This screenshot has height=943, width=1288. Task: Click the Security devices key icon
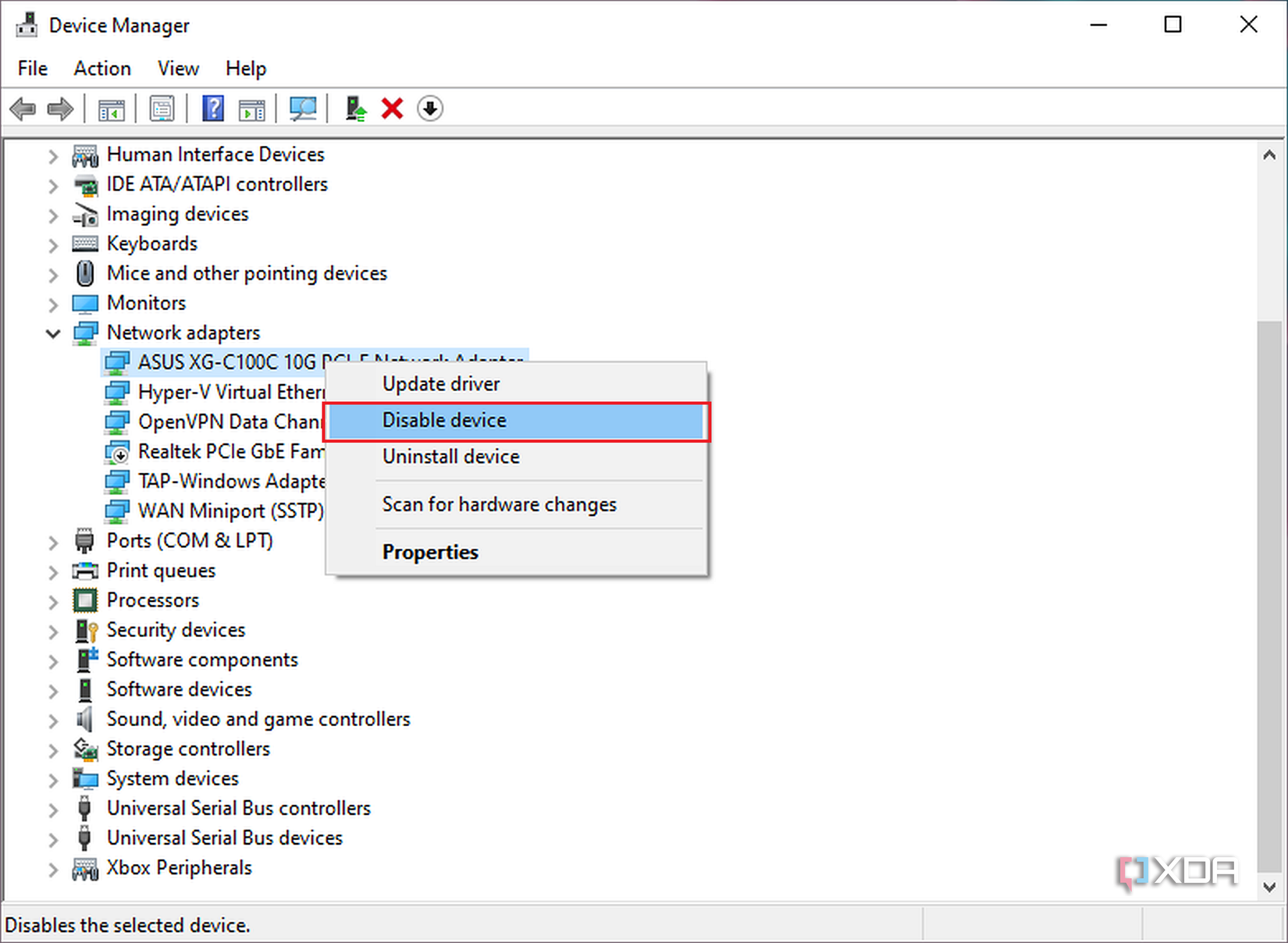click(86, 630)
